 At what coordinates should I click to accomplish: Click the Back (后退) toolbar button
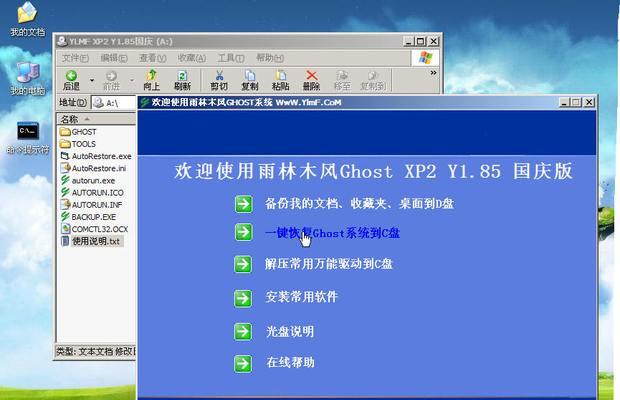(x=71, y=80)
